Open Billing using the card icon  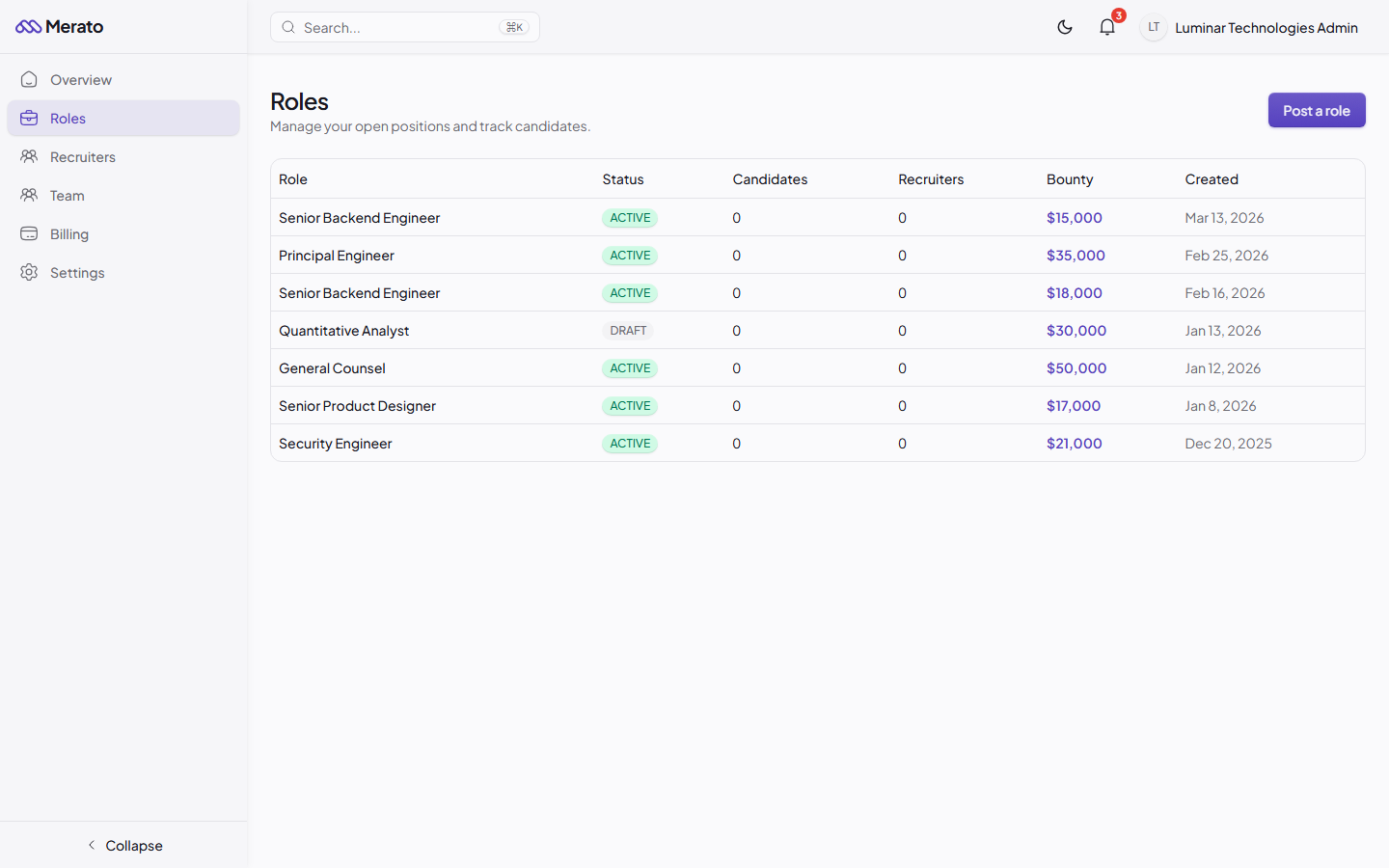pyautogui.click(x=29, y=233)
